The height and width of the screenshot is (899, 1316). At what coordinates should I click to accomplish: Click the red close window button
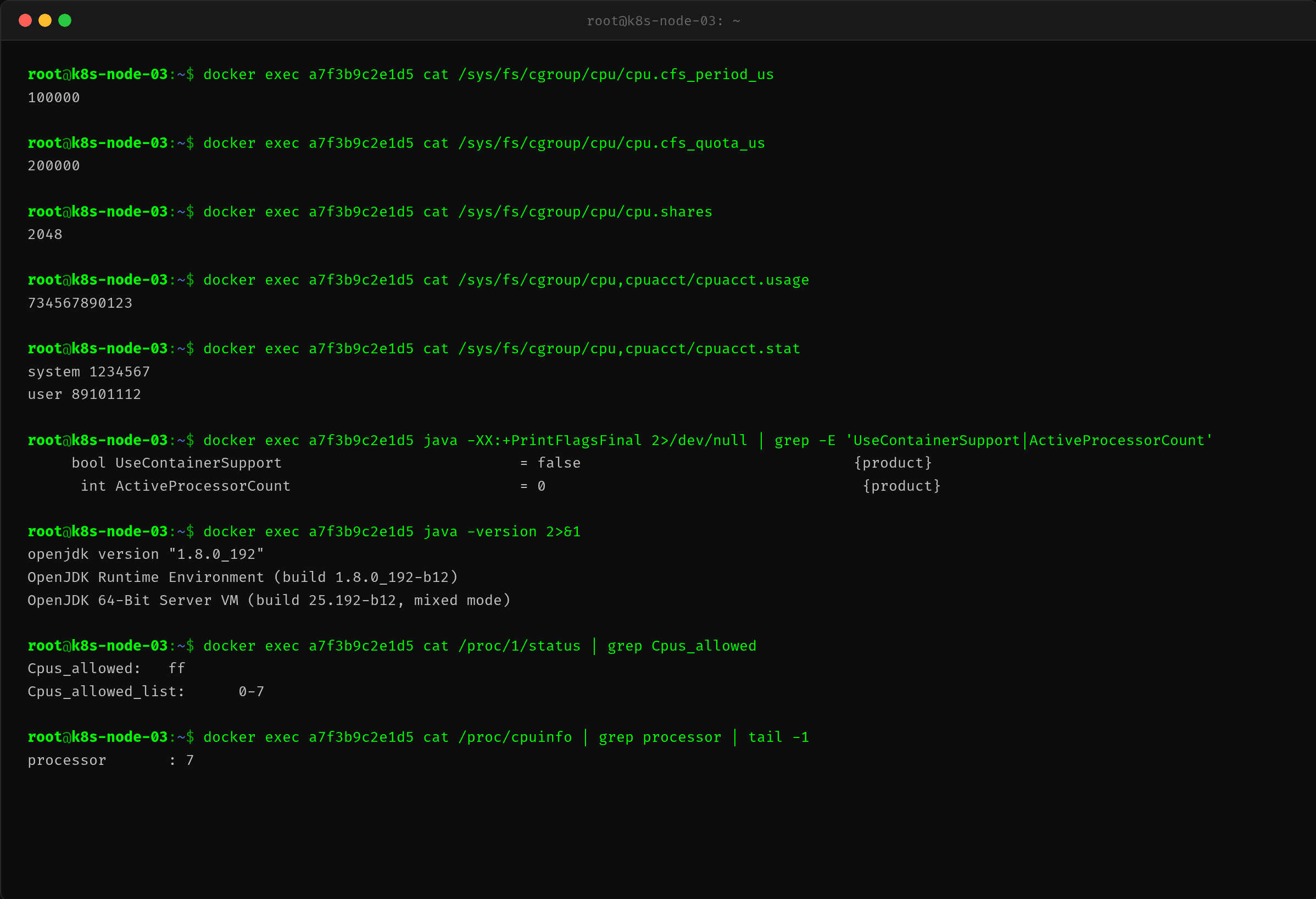(x=25, y=21)
